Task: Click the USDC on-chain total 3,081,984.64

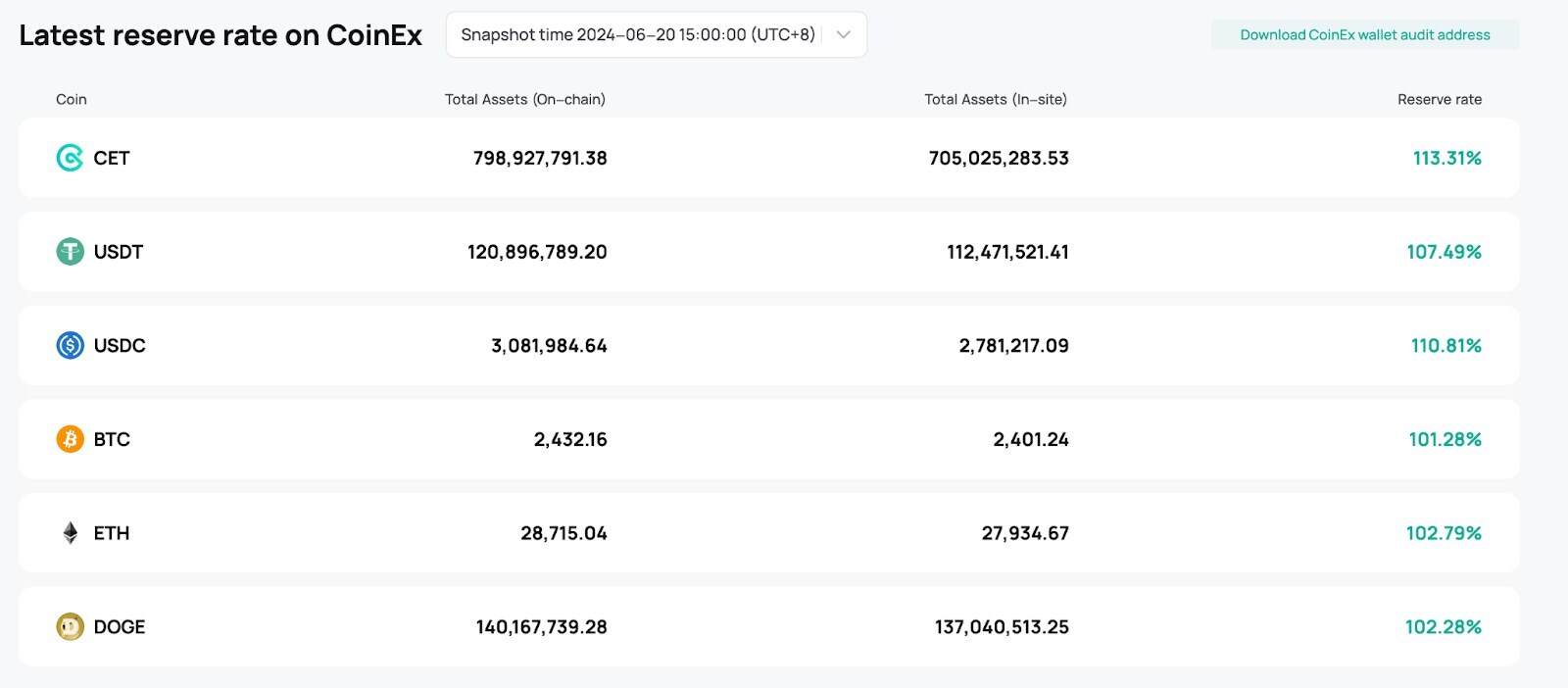Action: (549, 345)
